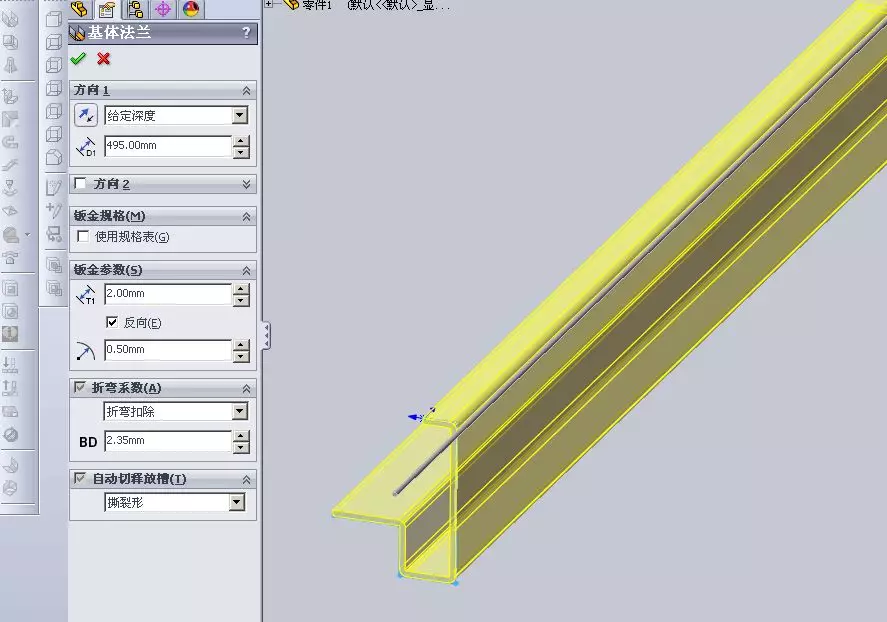This screenshot has width=887, height=622.
Task: Click the D1 depth dimension icon
Action: point(85,147)
